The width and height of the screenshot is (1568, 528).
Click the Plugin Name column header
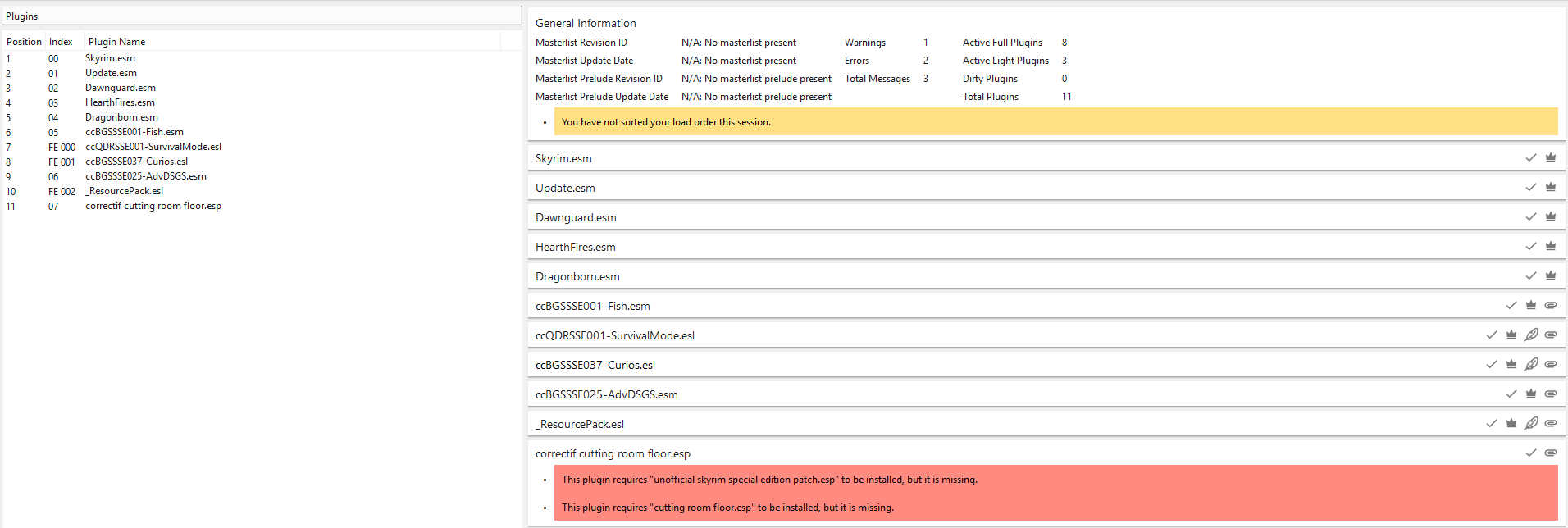116,42
